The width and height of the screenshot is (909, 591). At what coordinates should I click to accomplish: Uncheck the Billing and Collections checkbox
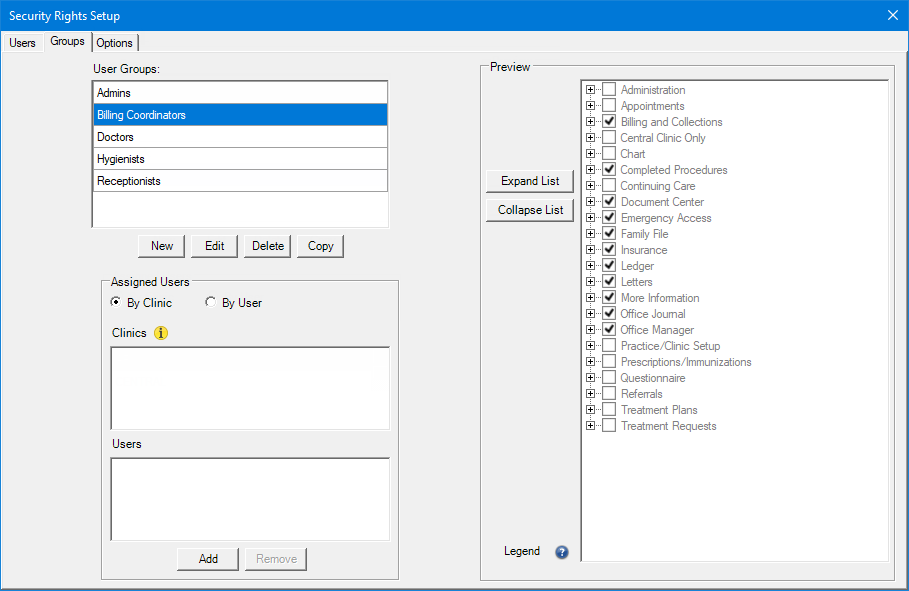(609, 122)
